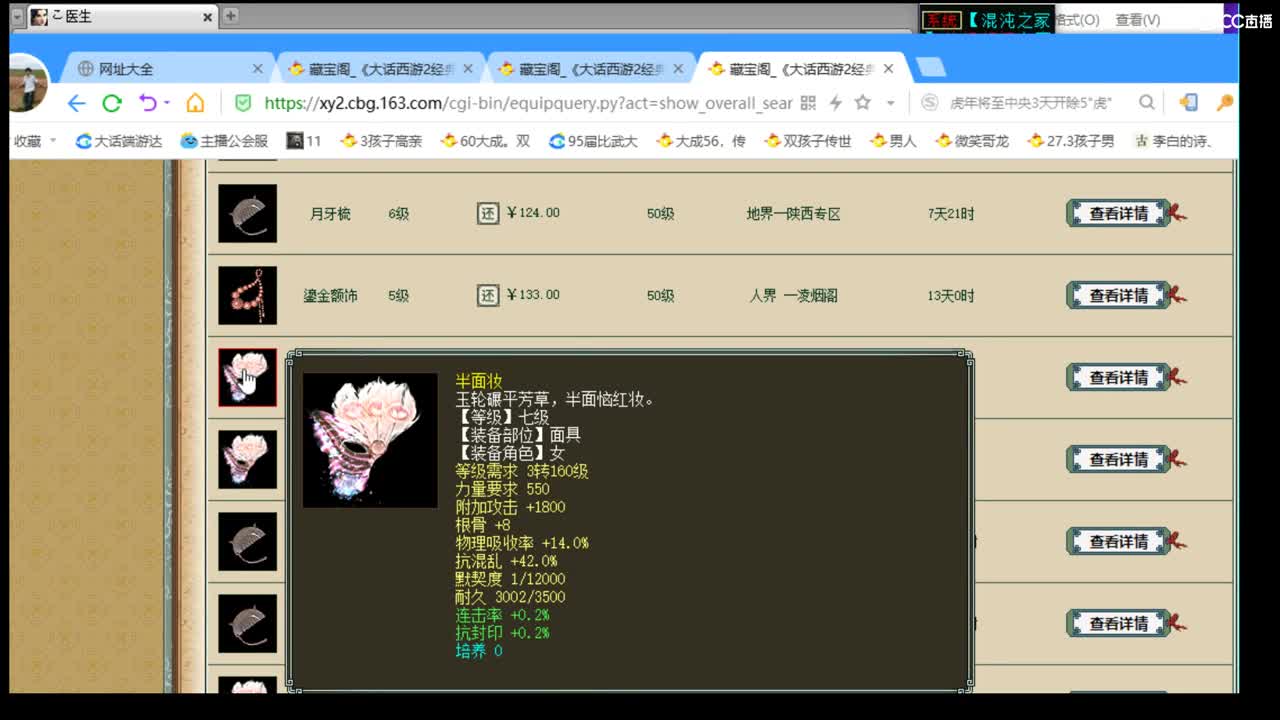Open the 大成56，传 bookmark
Image resolution: width=1280 pixels, height=720 pixels.
(x=700, y=141)
